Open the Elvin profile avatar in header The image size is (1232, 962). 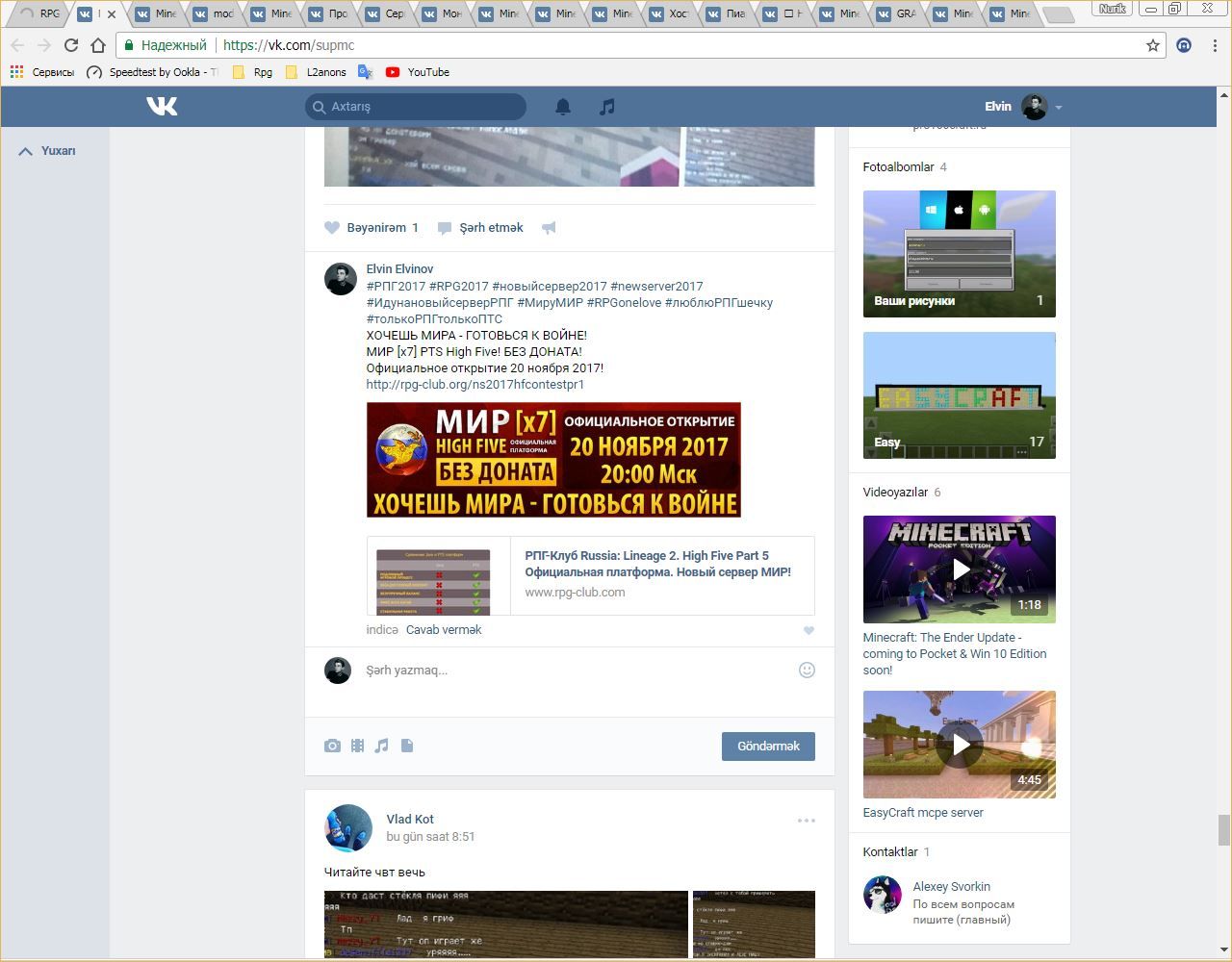tap(1035, 107)
